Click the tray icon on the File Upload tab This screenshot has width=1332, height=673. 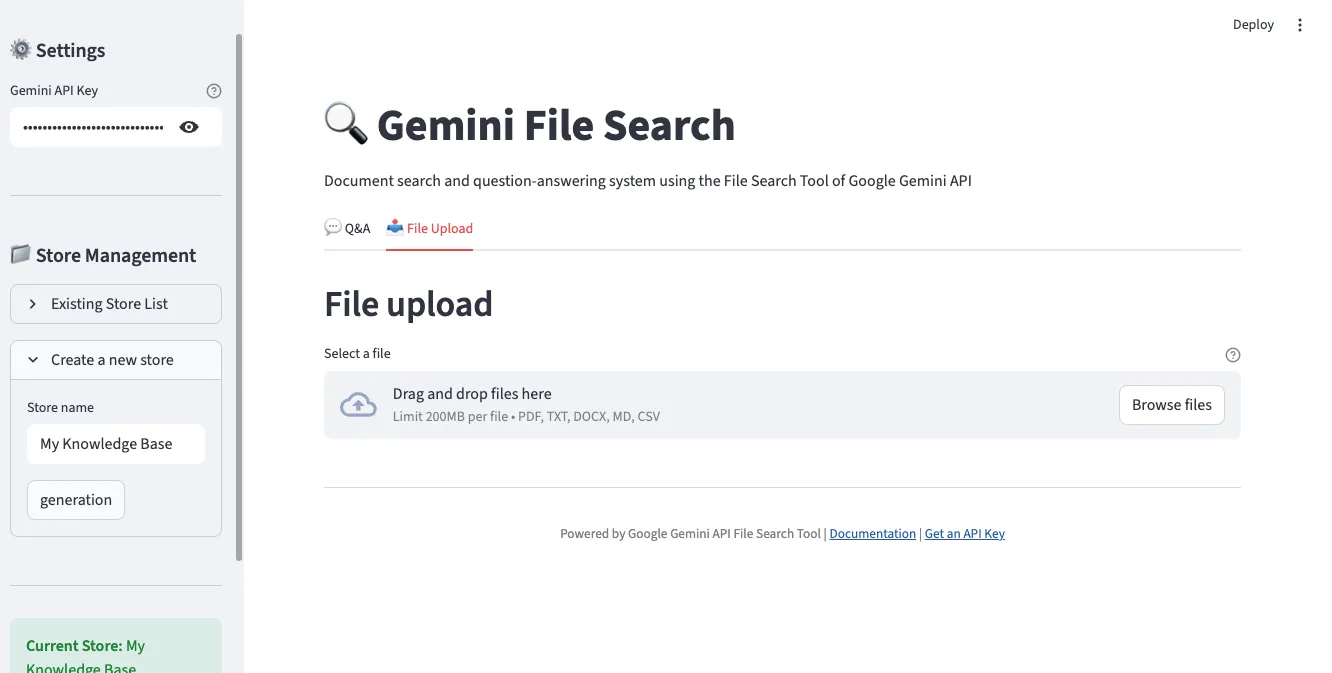click(394, 227)
